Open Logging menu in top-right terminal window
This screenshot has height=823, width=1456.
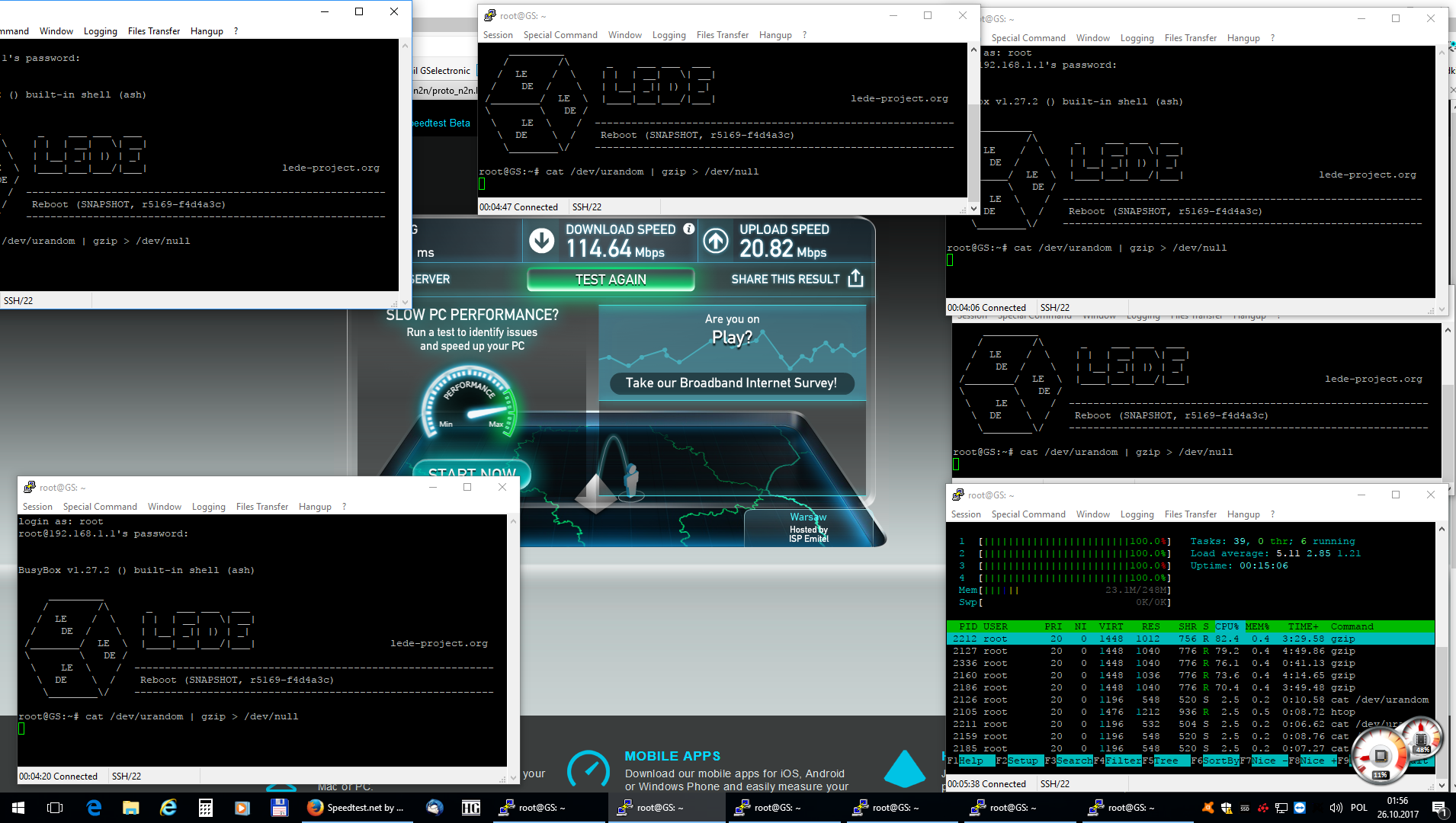tap(1137, 38)
